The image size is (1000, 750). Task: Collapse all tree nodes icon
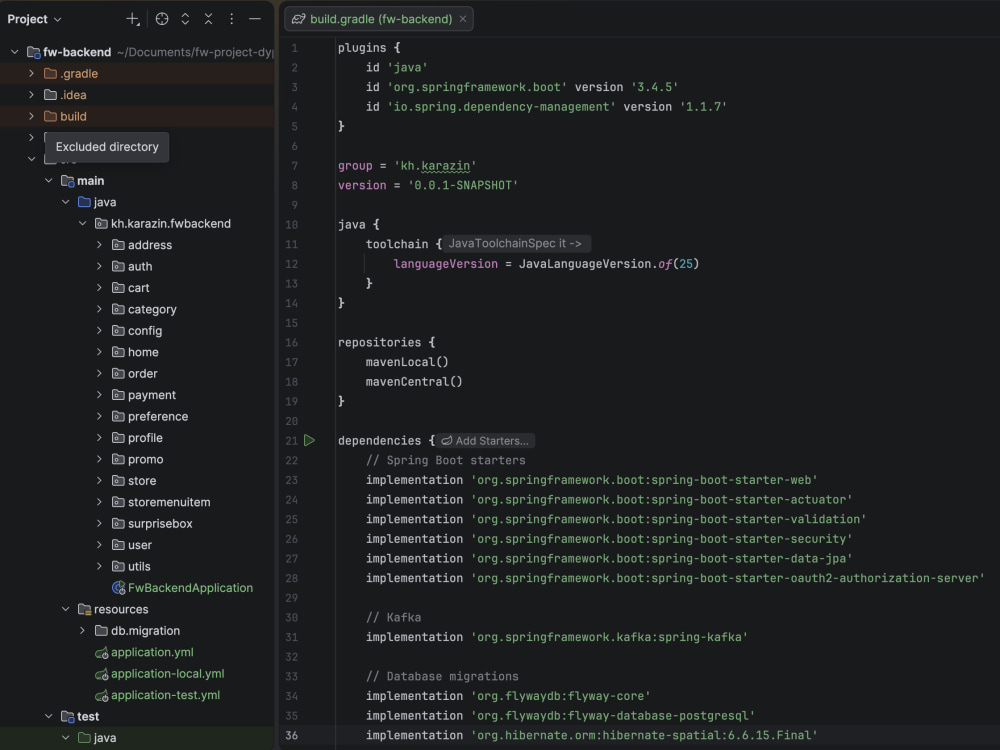pyautogui.click(x=209, y=19)
